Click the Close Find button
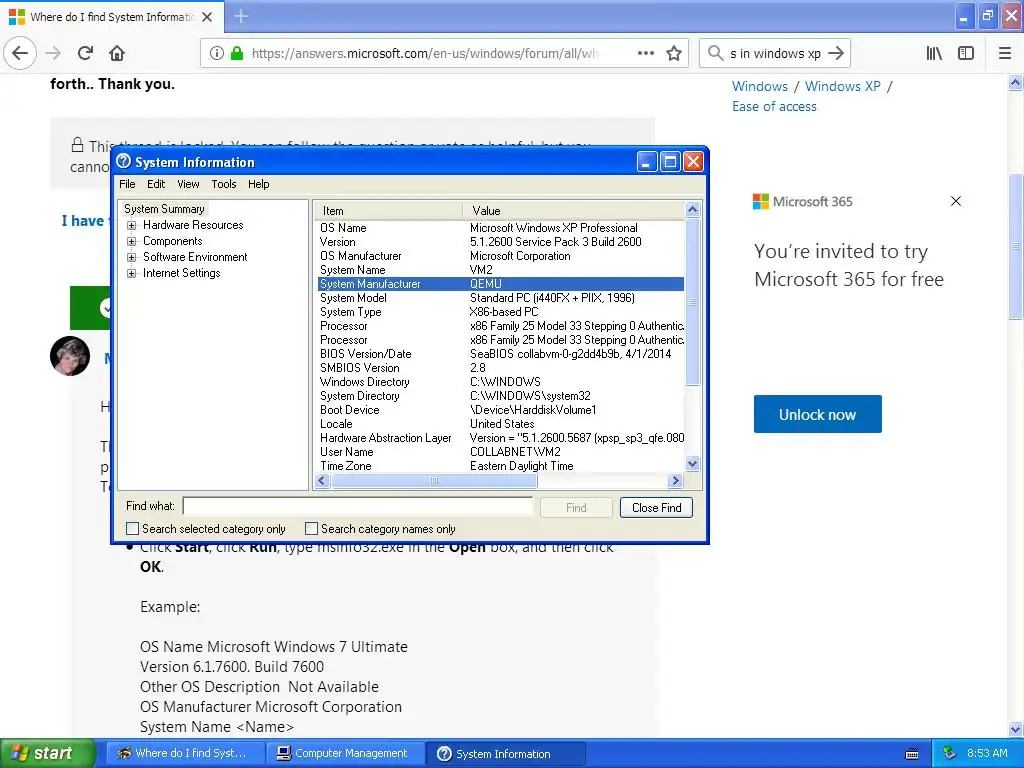 click(656, 507)
